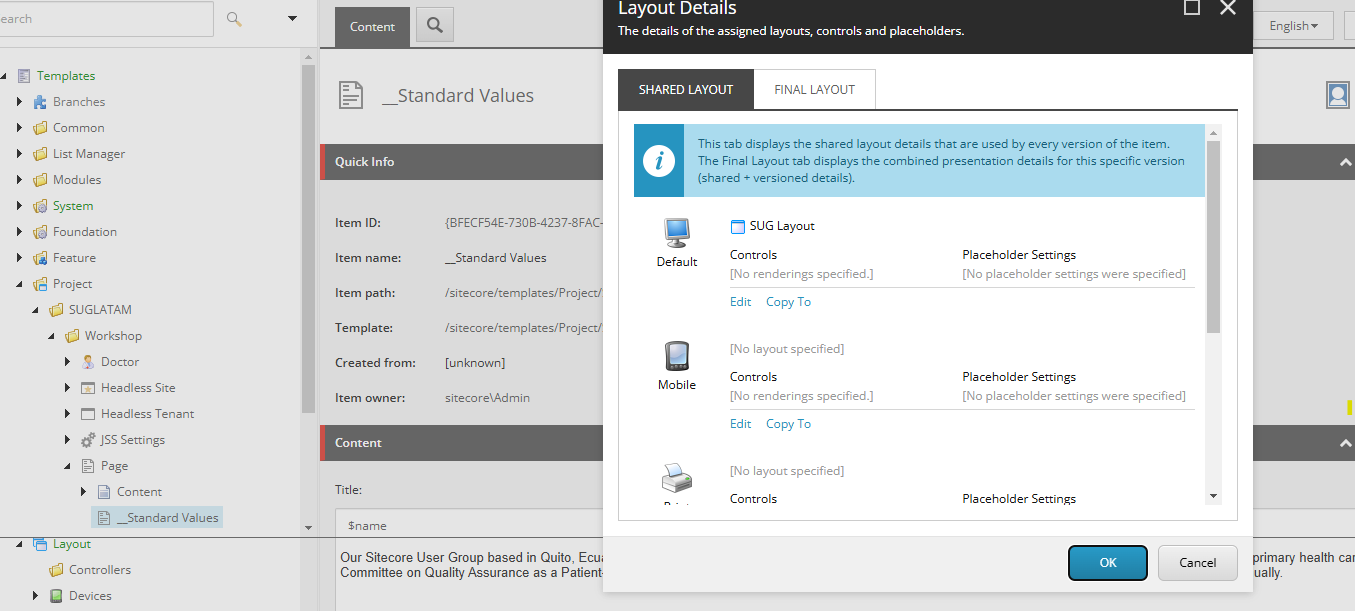Close the Layout Details dialog
Screen dimensions: 1355x611
point(1229,7)
